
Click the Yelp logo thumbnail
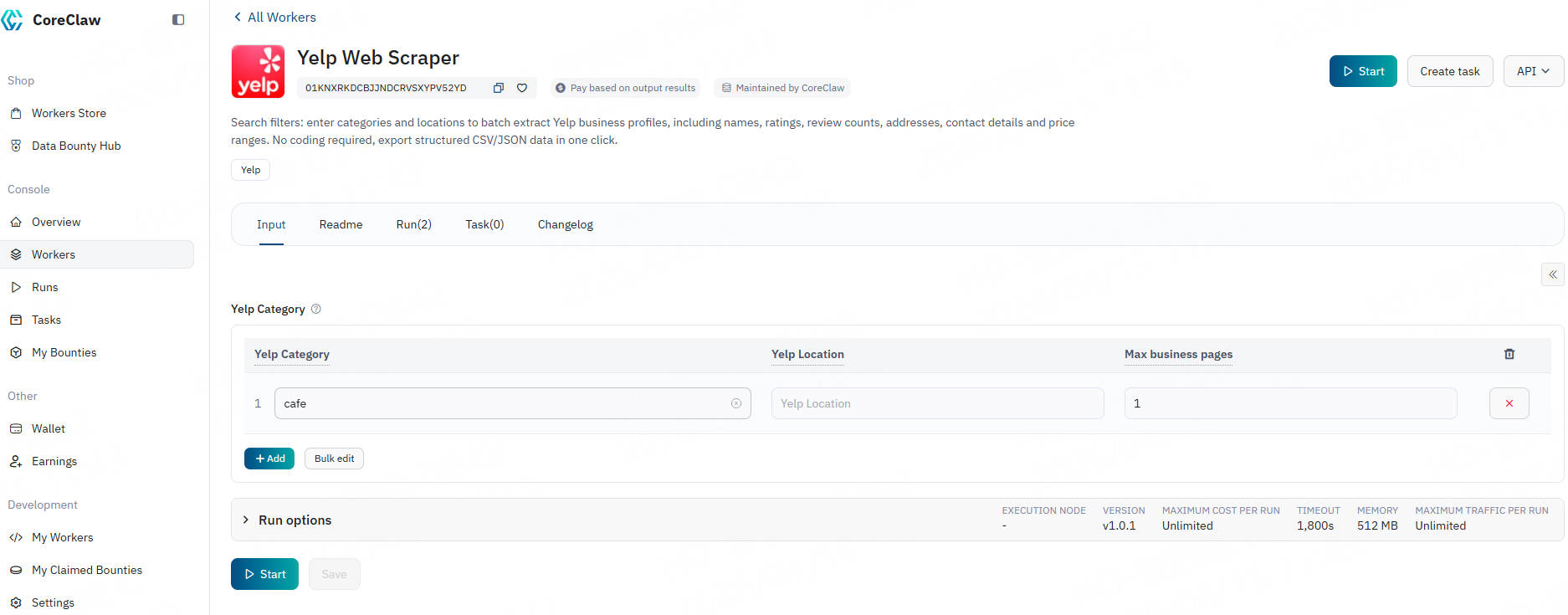(x=258, y=72)
